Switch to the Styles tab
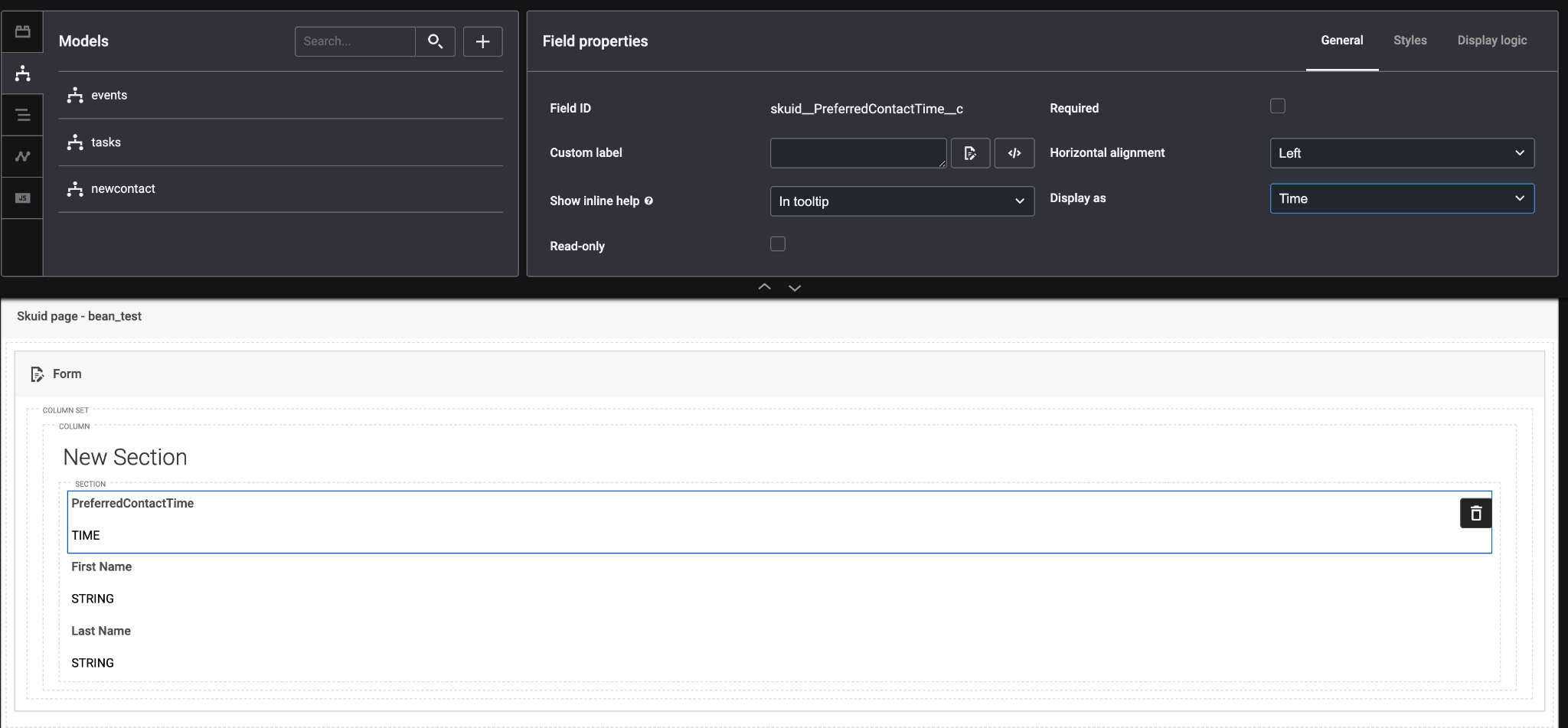This screenshot has height=728, width=1568. coord(1410,41)
